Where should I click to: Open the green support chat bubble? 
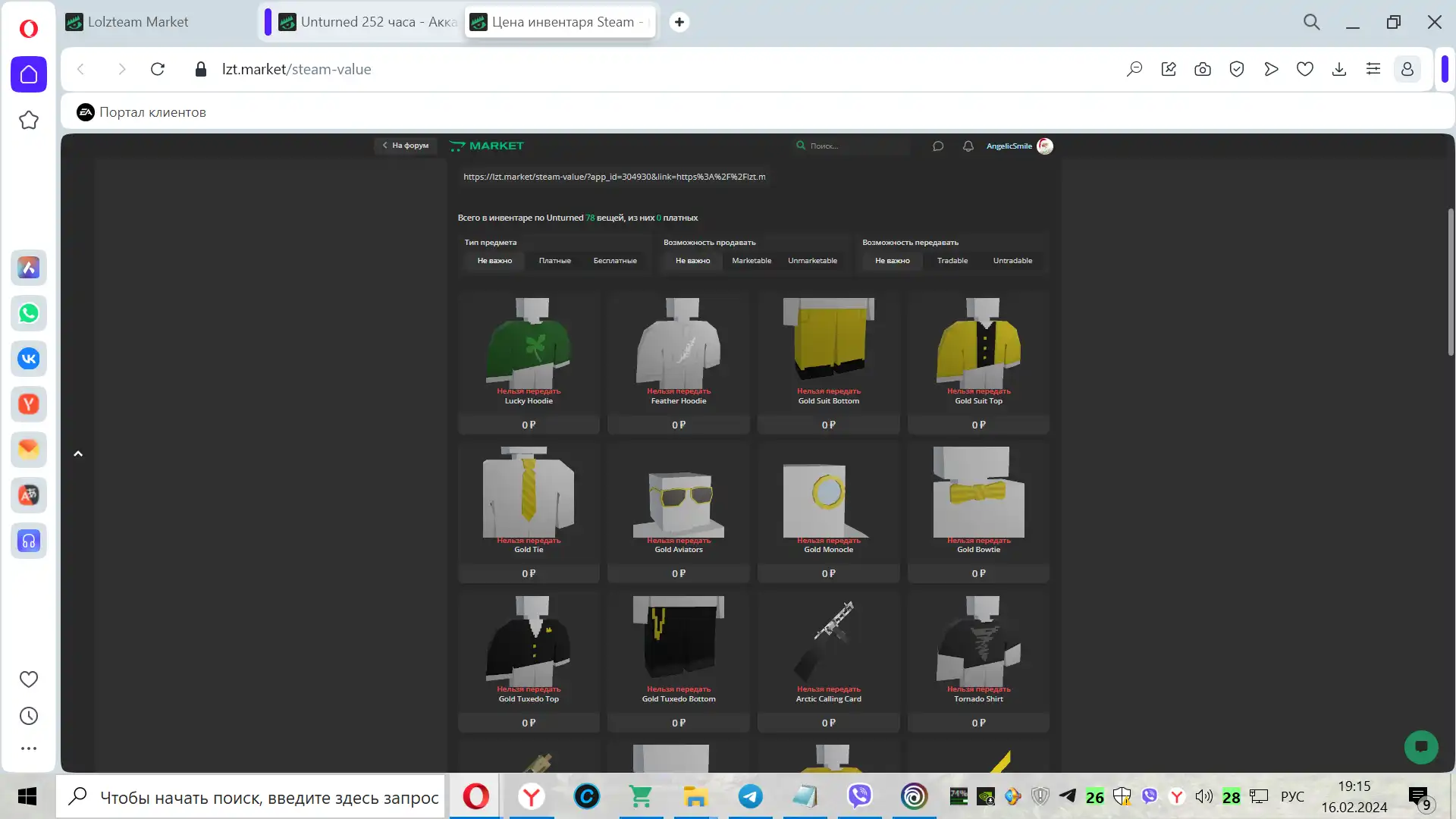1421,747
